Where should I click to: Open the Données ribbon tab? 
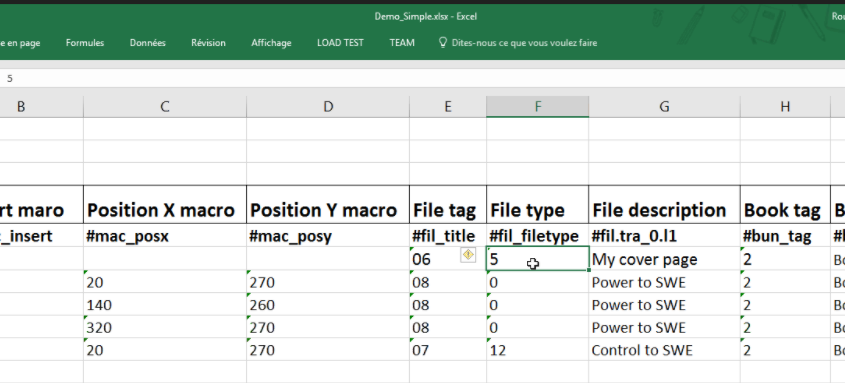point(148,43)
